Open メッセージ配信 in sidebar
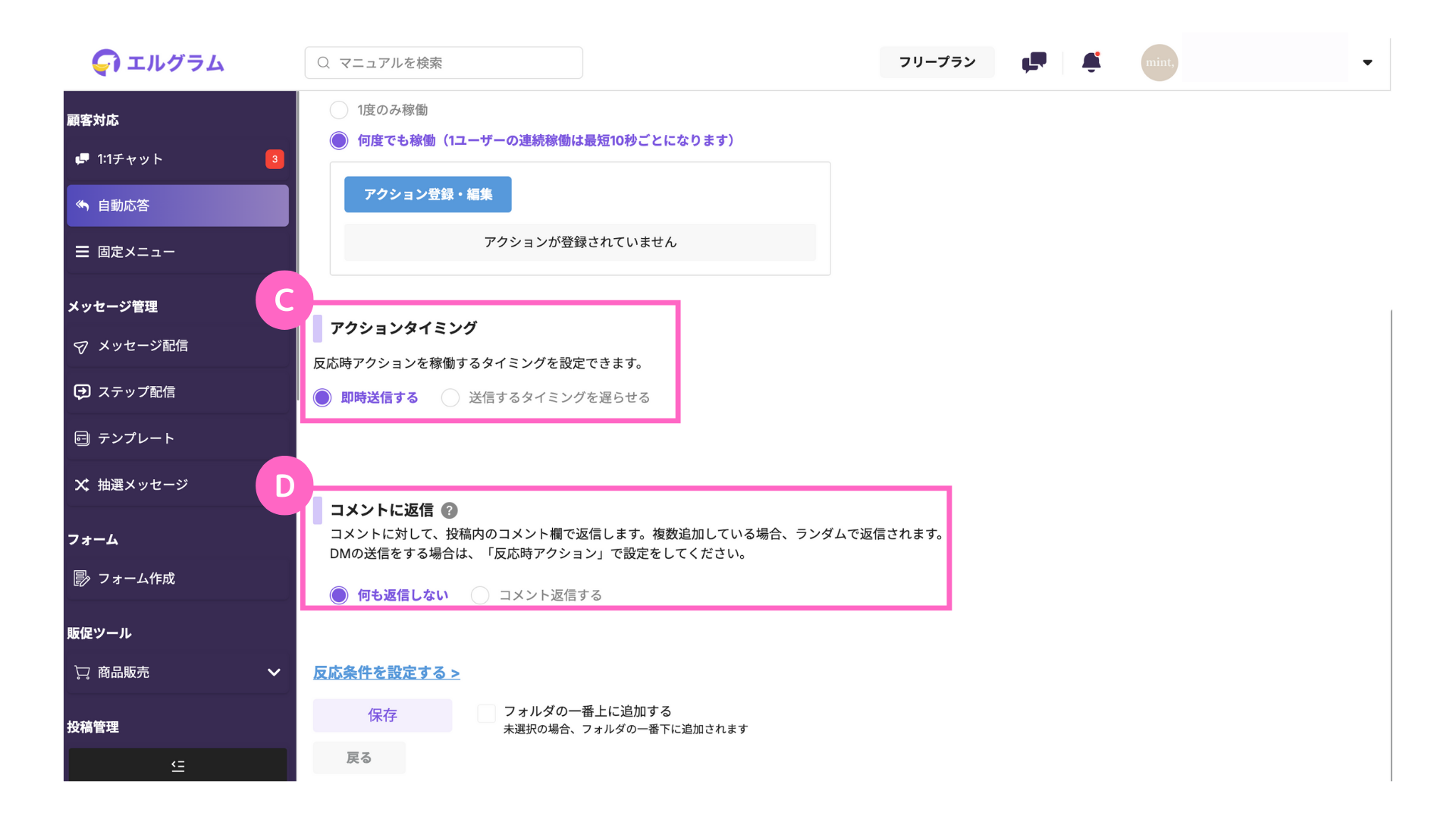Viewport: 1456px width, 819px height. [x=177, y=346]
